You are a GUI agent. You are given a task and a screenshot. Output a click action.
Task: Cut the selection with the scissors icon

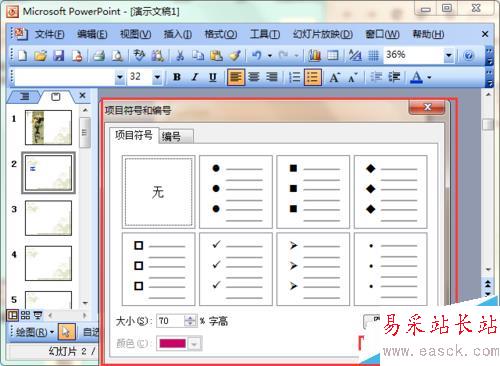(x=180, y=55)
